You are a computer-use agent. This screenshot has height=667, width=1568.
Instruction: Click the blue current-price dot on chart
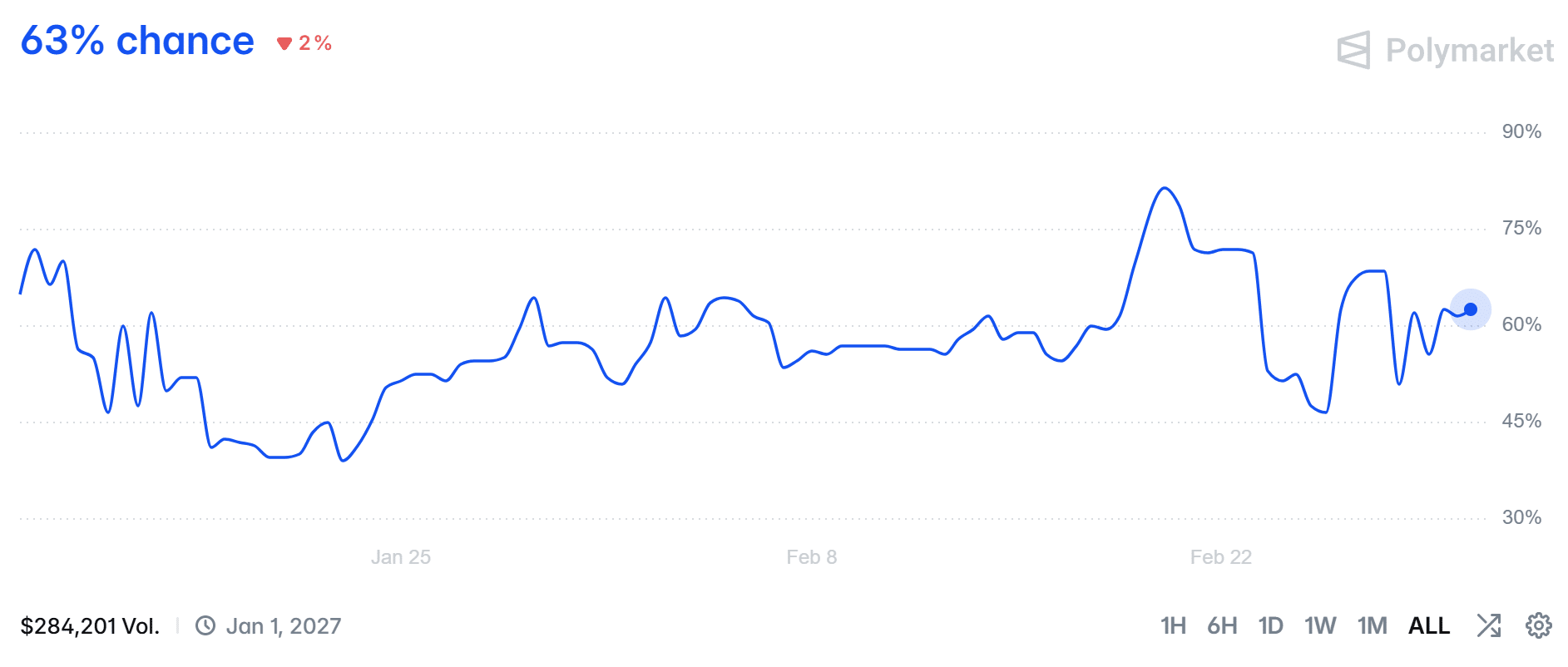click(1471, 309)
